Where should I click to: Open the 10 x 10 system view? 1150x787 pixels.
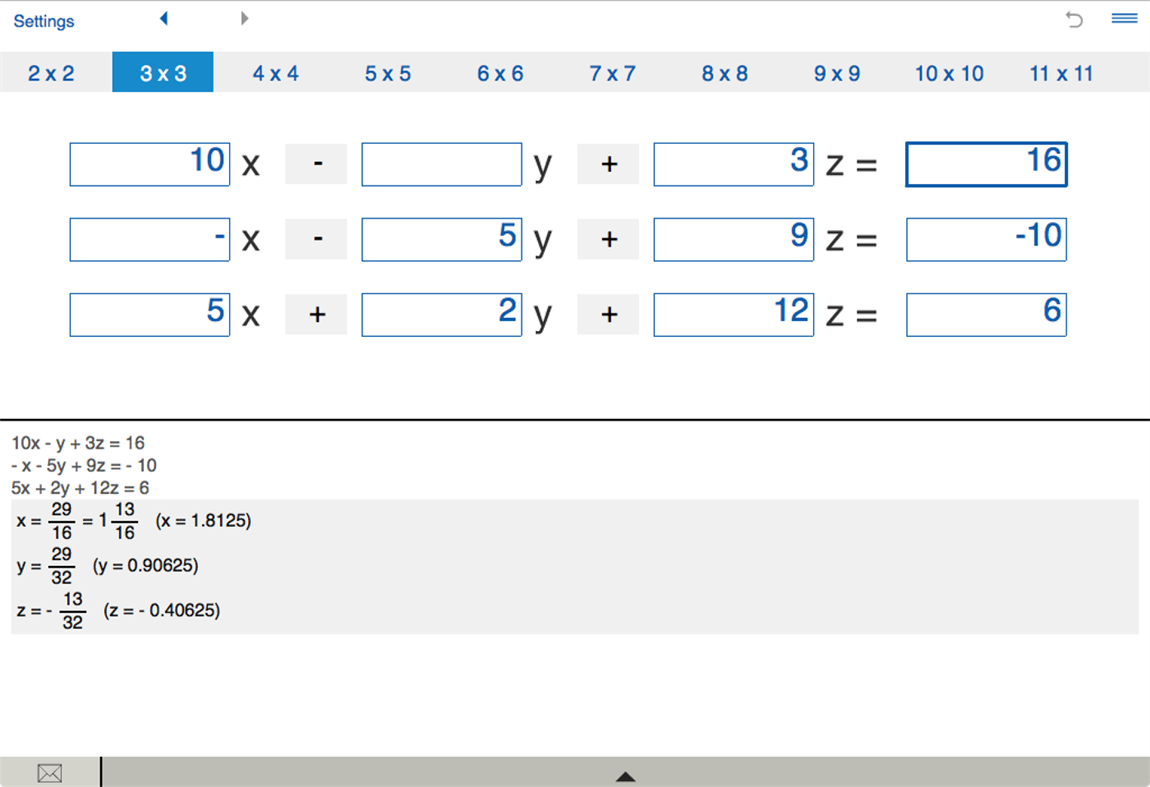pyautogui.click(x=948, y=71)
